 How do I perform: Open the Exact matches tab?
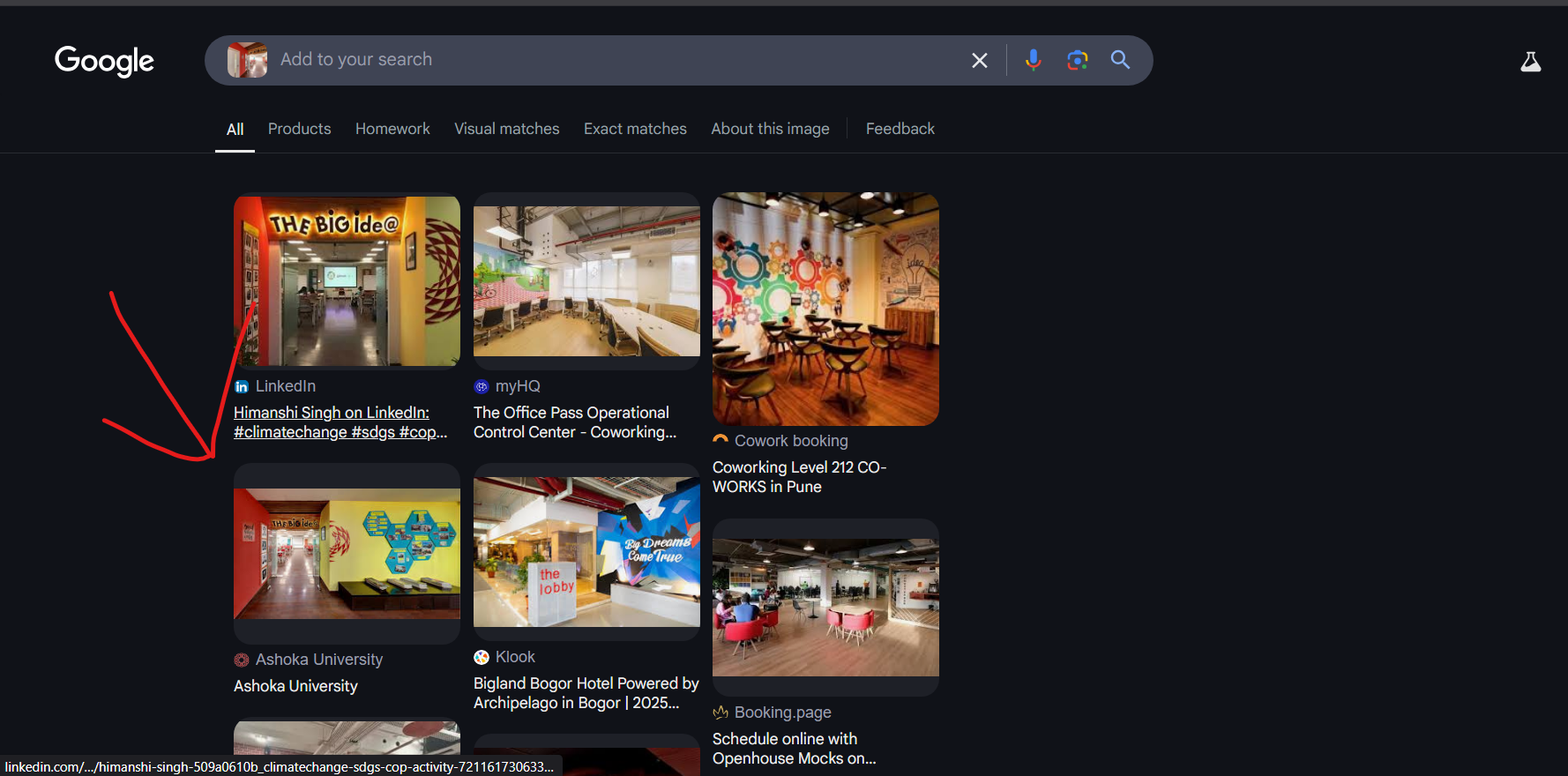635,129
